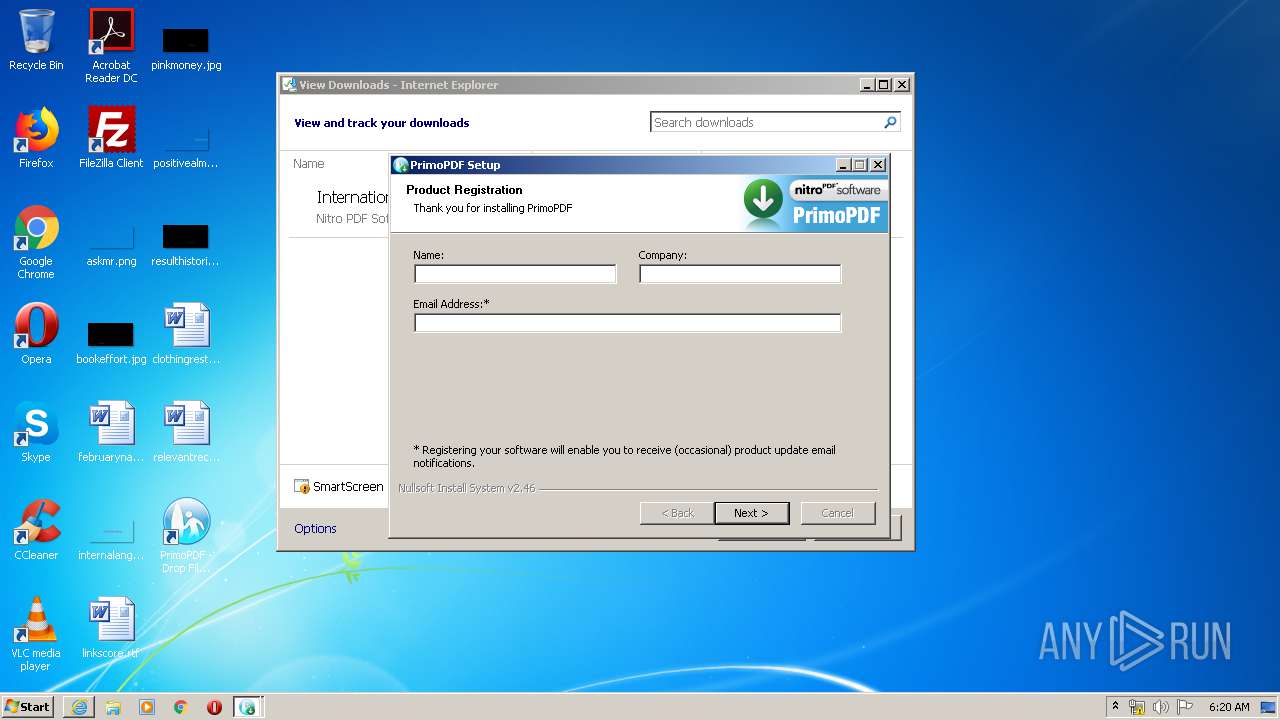The image size is (1280, 720).
Task: Switch to the PrimoPDF Setup taskbar item
Action: 248,707
